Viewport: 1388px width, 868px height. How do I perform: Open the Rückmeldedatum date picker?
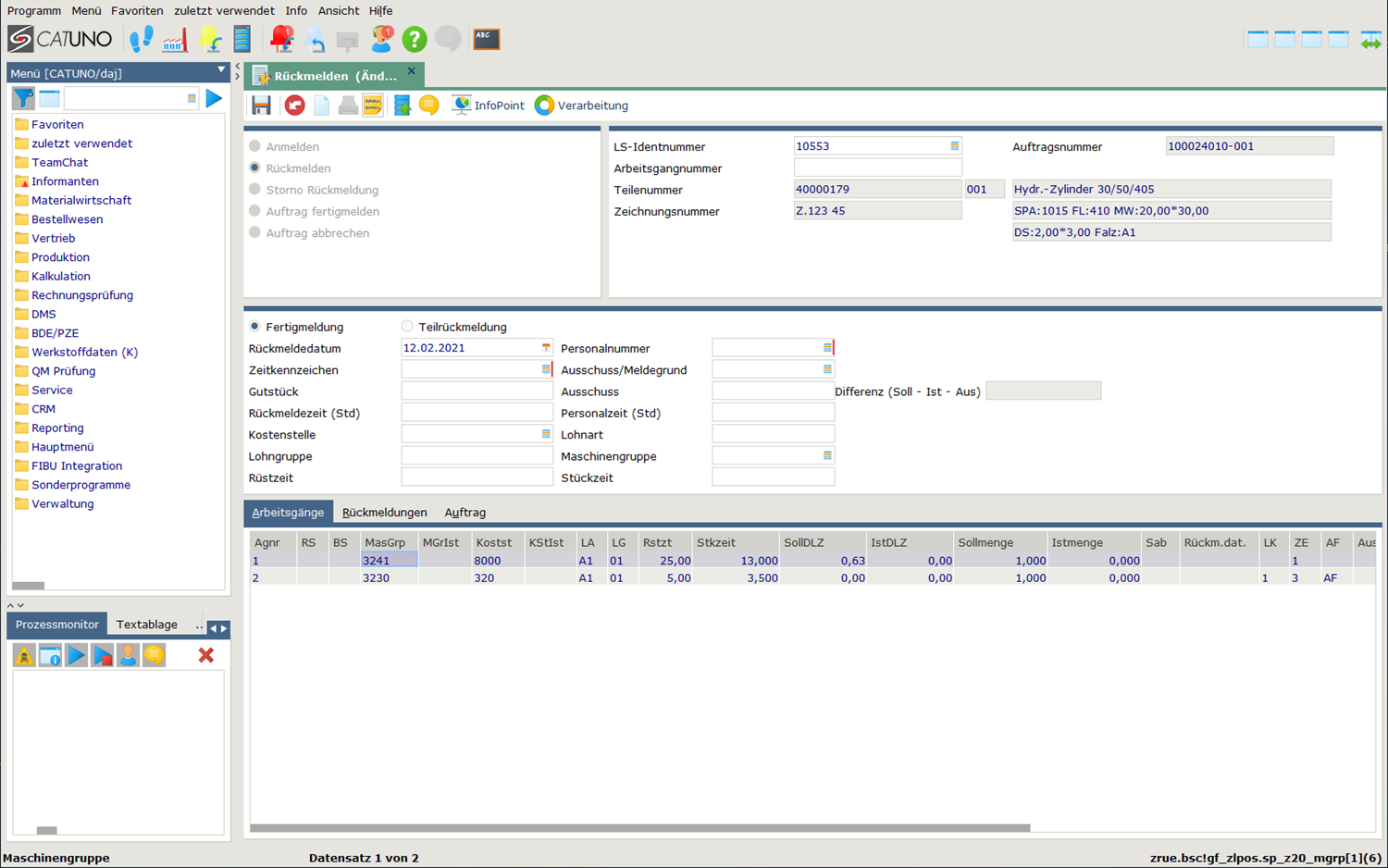[x=545, y=348]
